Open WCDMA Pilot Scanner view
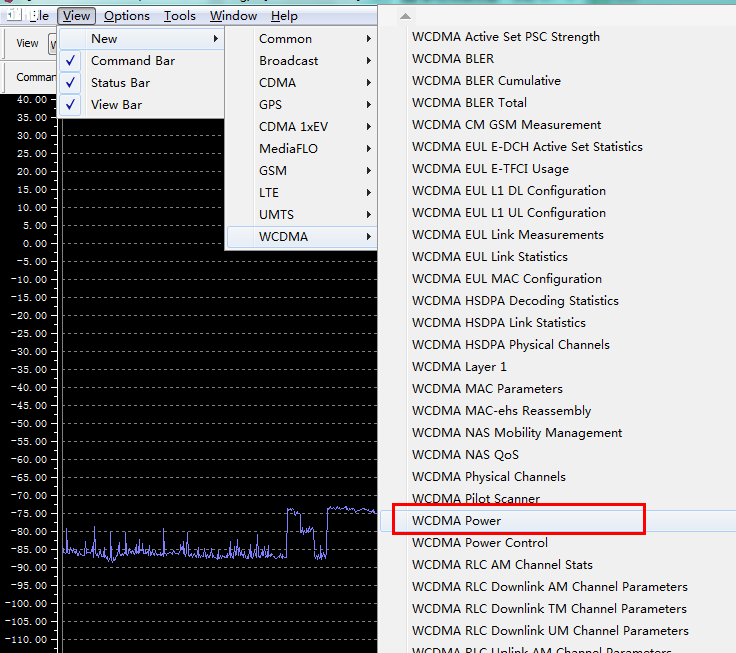The height and width of the screenshot is (653, 736). [x=476, y=499]
